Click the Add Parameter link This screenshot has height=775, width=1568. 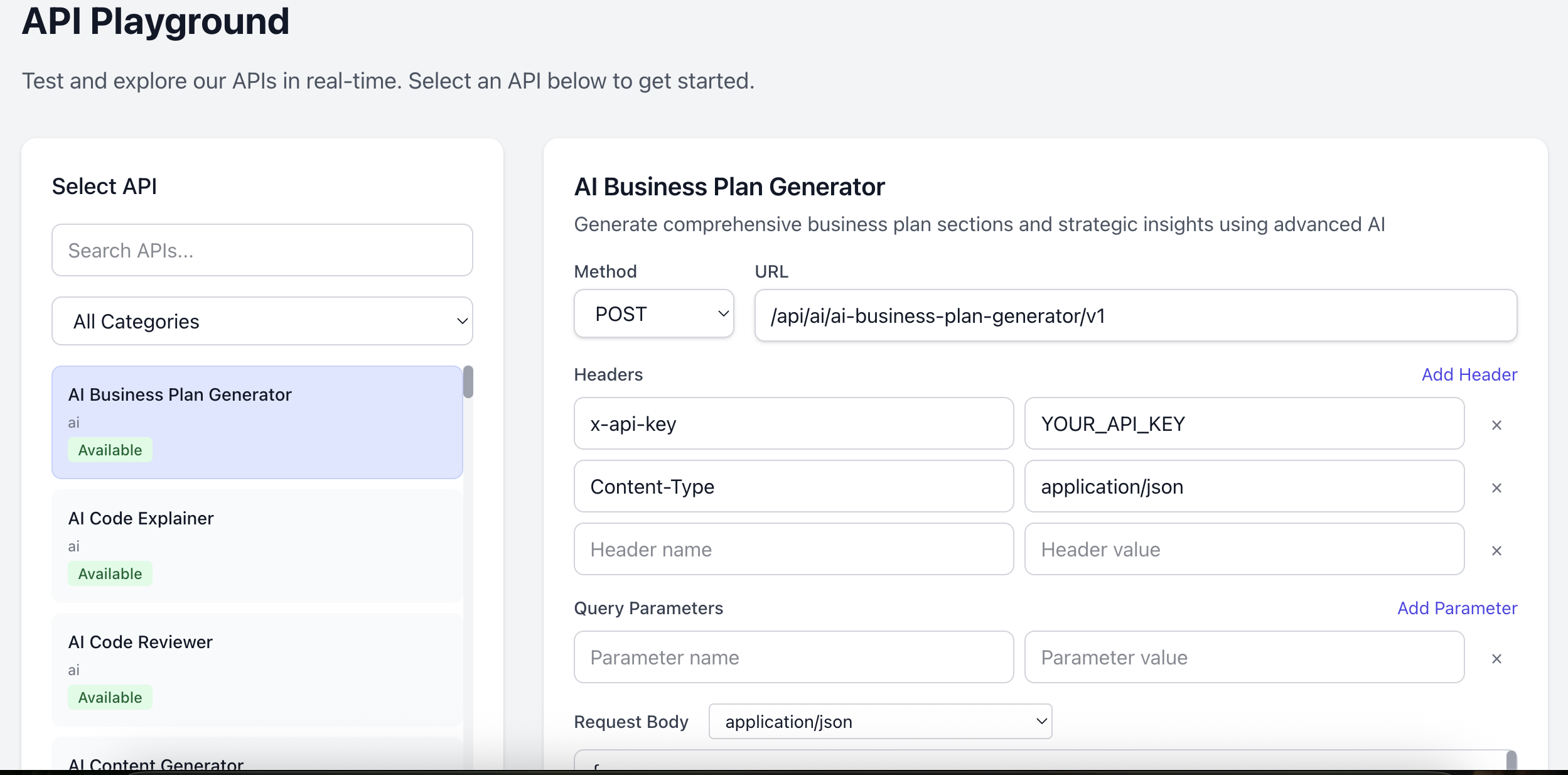coord(1457,608)
